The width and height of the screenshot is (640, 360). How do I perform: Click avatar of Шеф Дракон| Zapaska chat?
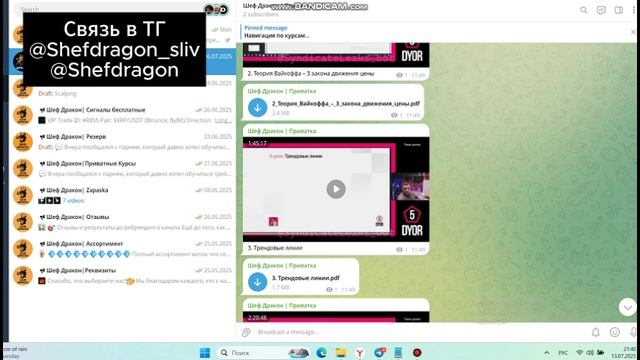[23, 195]
